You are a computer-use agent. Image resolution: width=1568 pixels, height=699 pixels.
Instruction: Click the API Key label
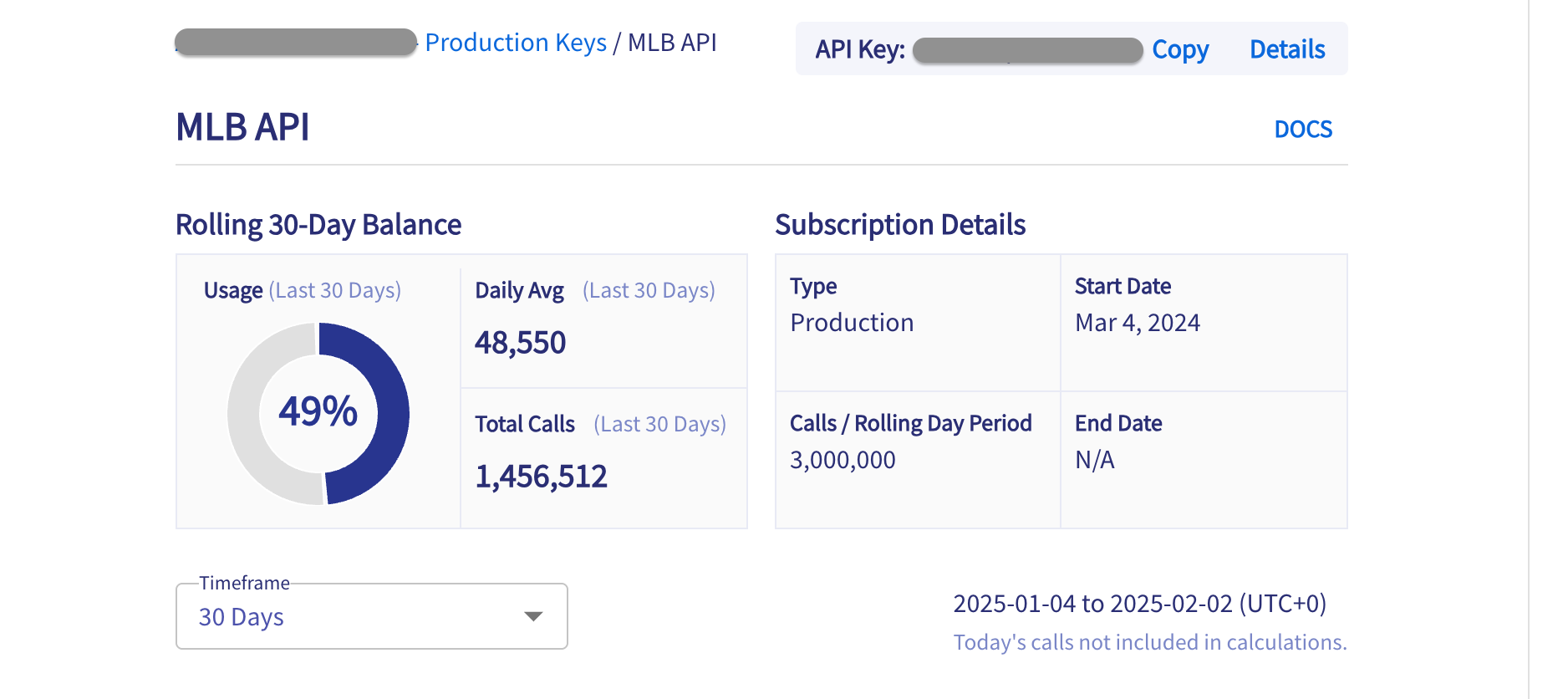pos(860,49)
